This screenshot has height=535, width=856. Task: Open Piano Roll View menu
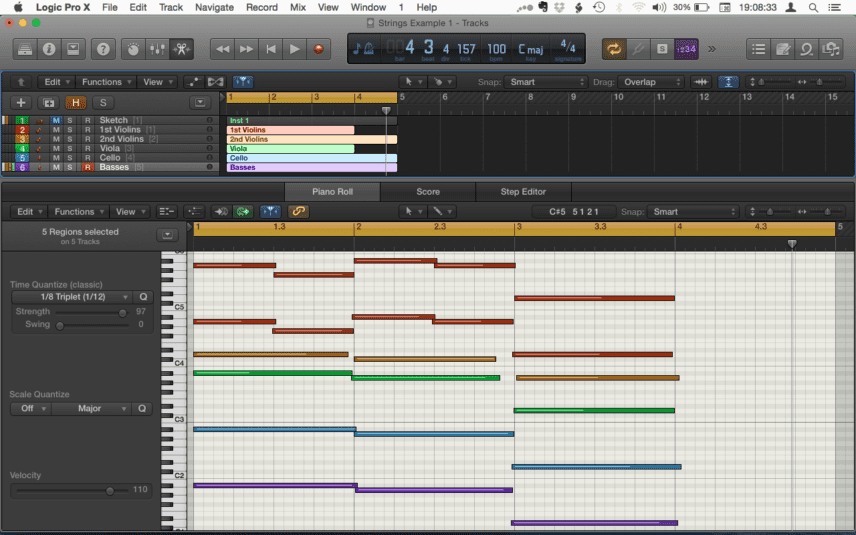pyautogui.click(x=129, y=212)
